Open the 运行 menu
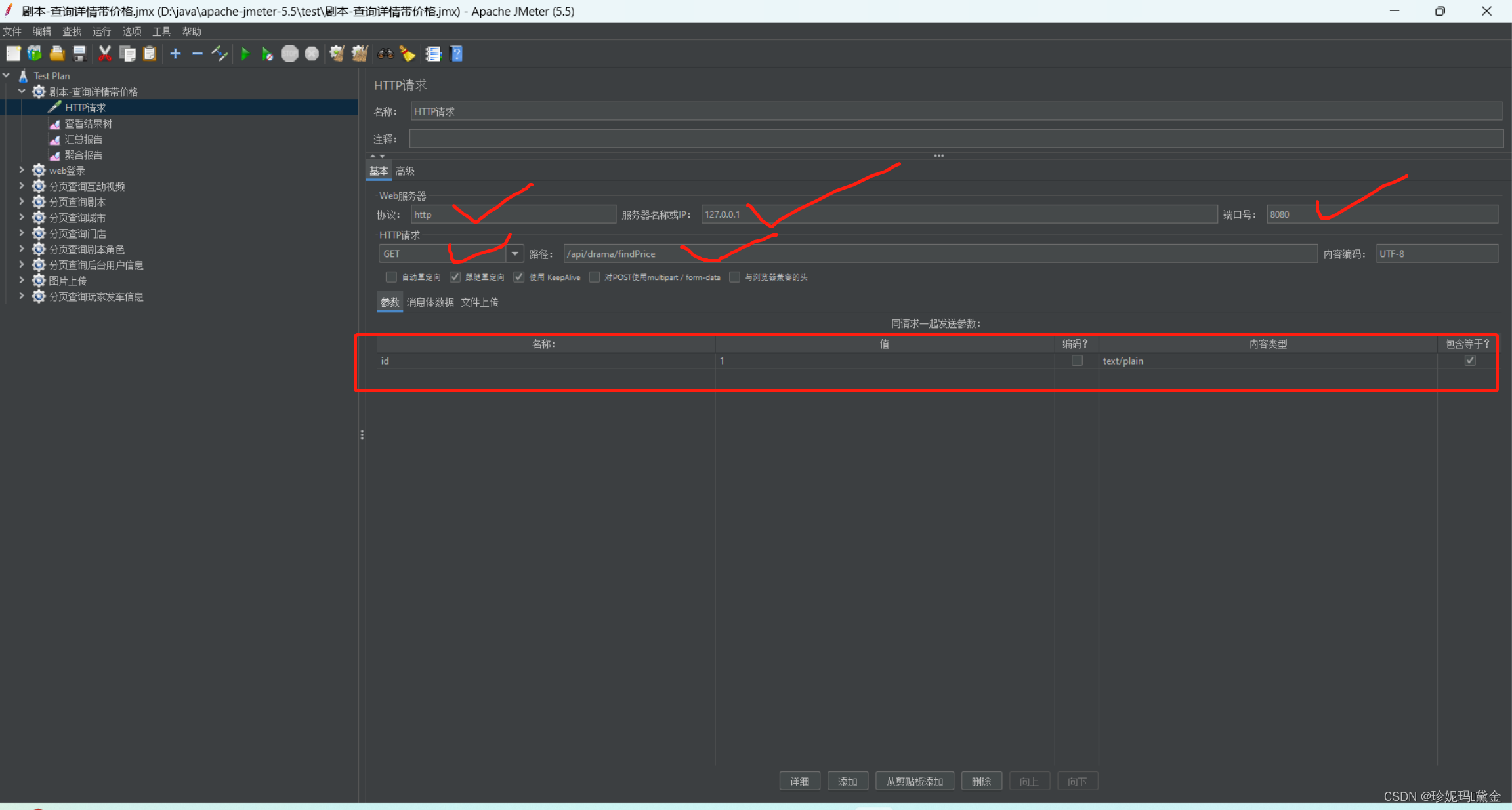This screenshot has height=810, width=1512. tap(102, 31)
